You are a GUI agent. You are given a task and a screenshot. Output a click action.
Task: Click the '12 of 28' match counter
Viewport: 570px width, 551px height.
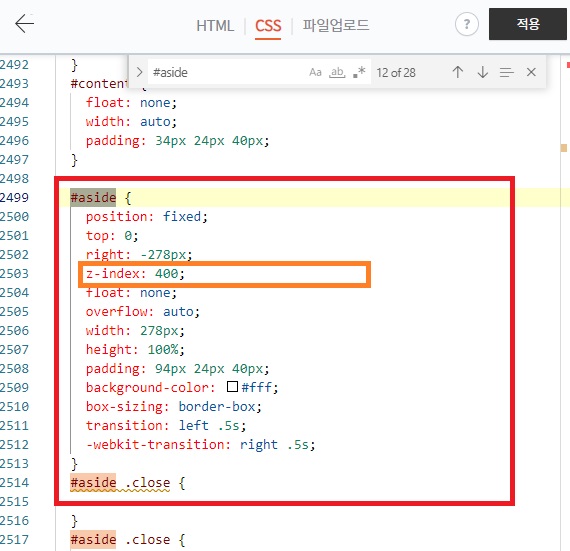tap(396, 73)
